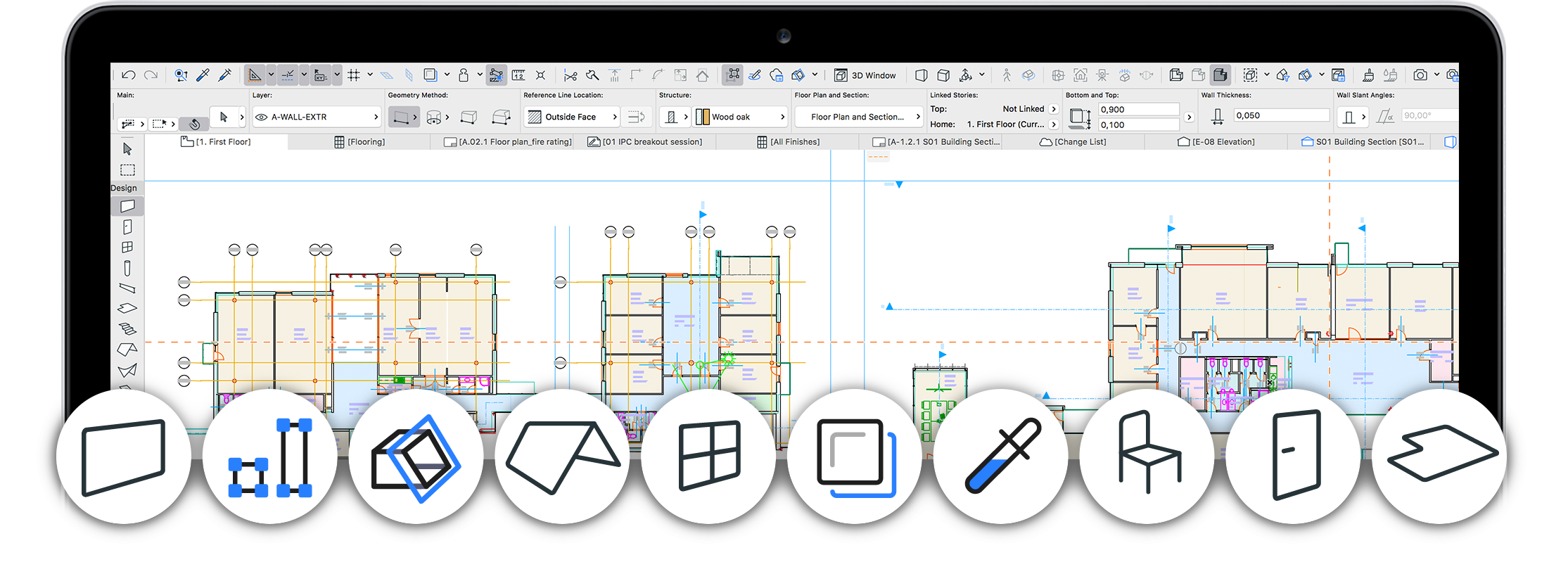This screenshot has width=1568, height=562.
Task: Switch to the [All Finishes] tab
Action: 788,142
